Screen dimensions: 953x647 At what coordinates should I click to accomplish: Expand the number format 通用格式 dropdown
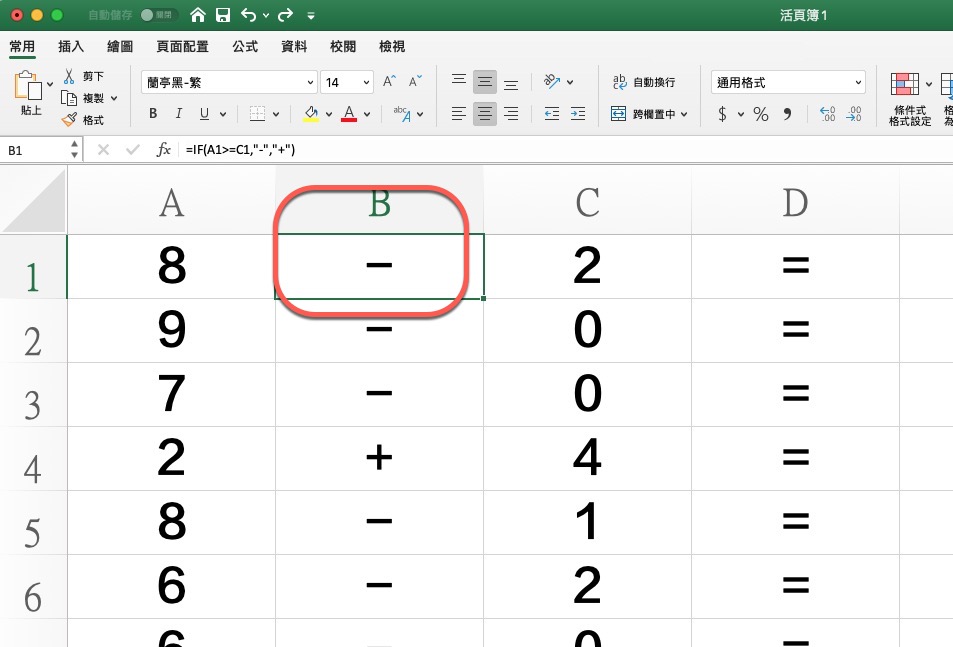pos(858,82)
